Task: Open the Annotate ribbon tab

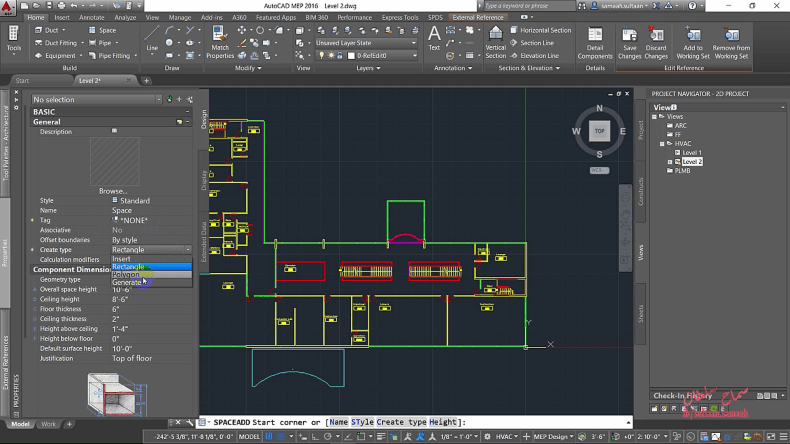Action: pyautogui.click(x=92, y=18)
